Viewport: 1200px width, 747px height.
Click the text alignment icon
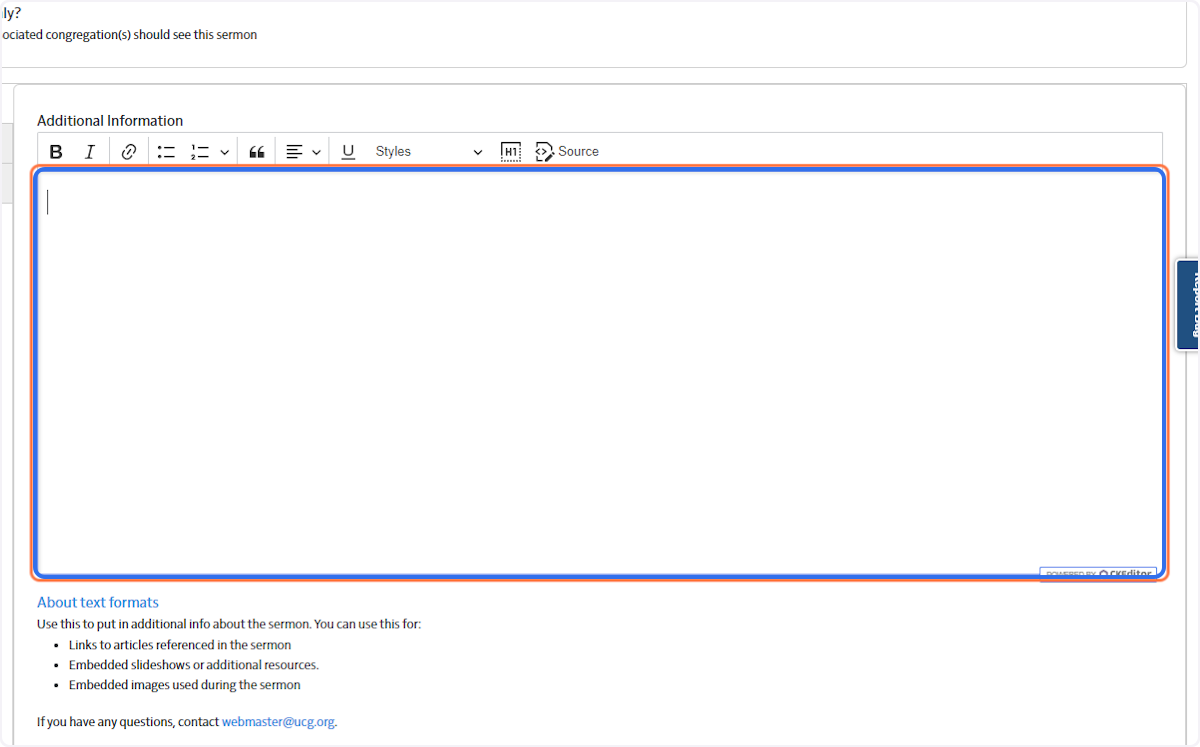tap(294, 152)
